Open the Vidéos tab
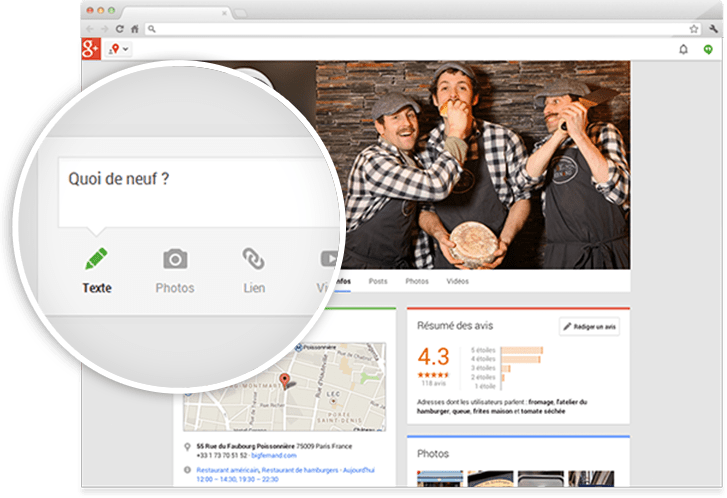This screenshot has width=727, height=498. click(x=457, y=282)
